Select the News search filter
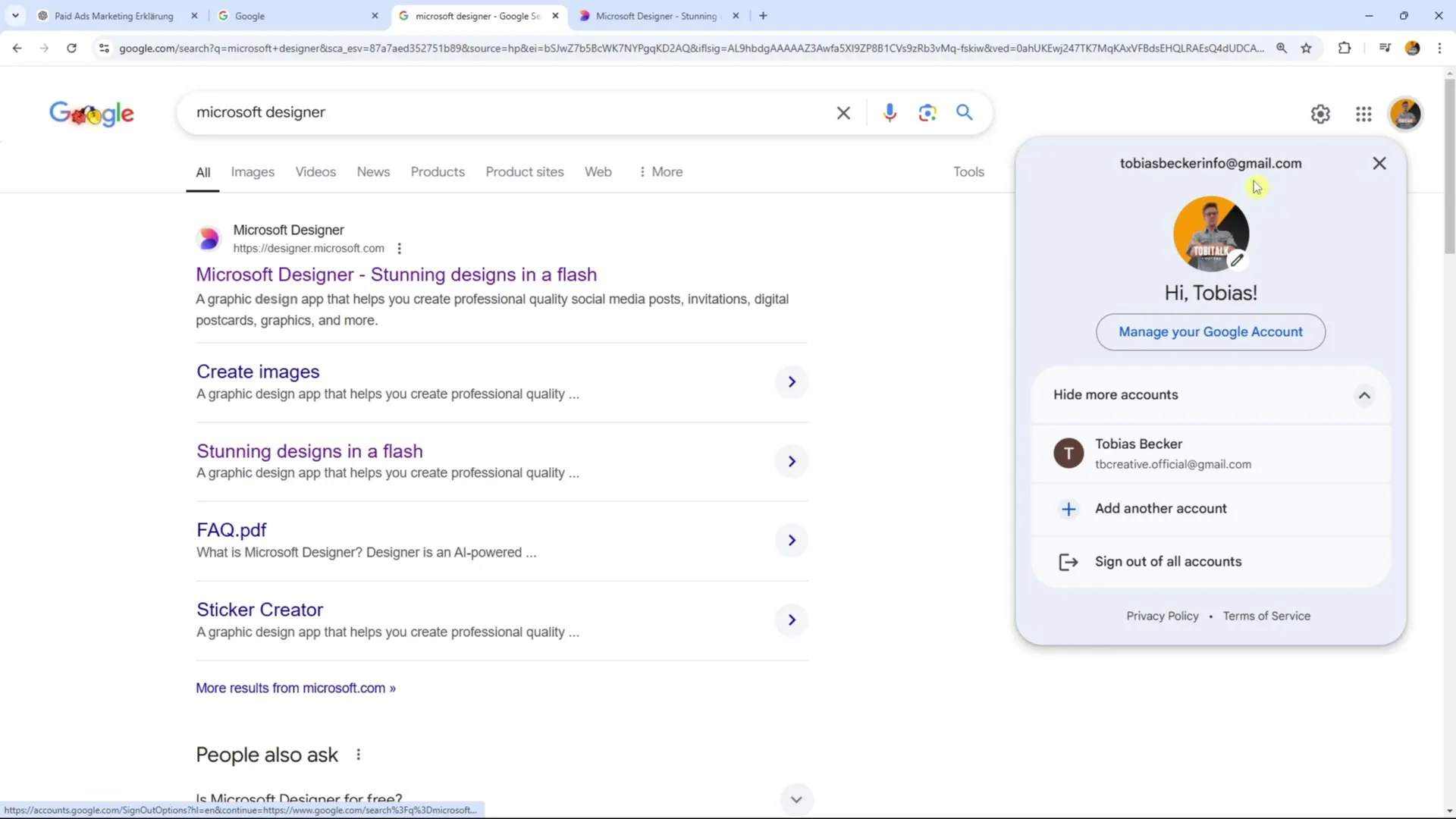Image resolution: width=1456 pixels, height=819 pixels. (373, 172)
